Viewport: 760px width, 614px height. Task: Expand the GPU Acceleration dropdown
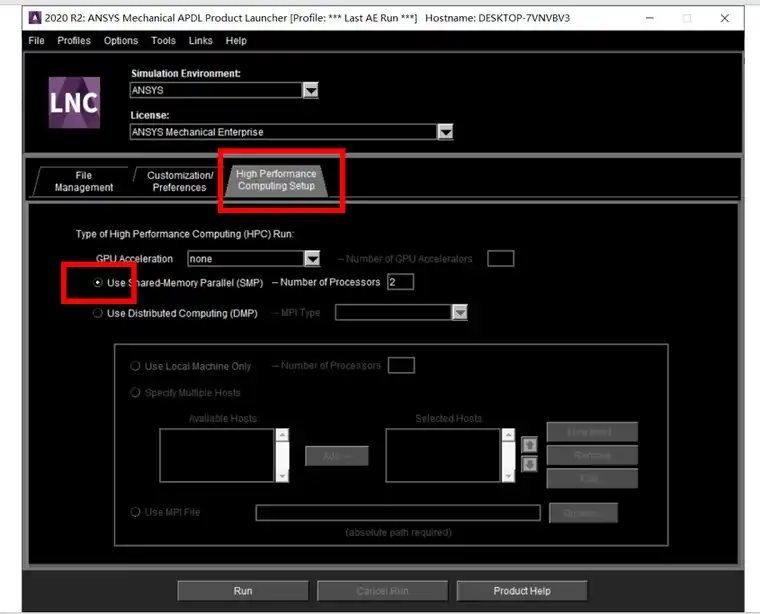click(312, 259)
